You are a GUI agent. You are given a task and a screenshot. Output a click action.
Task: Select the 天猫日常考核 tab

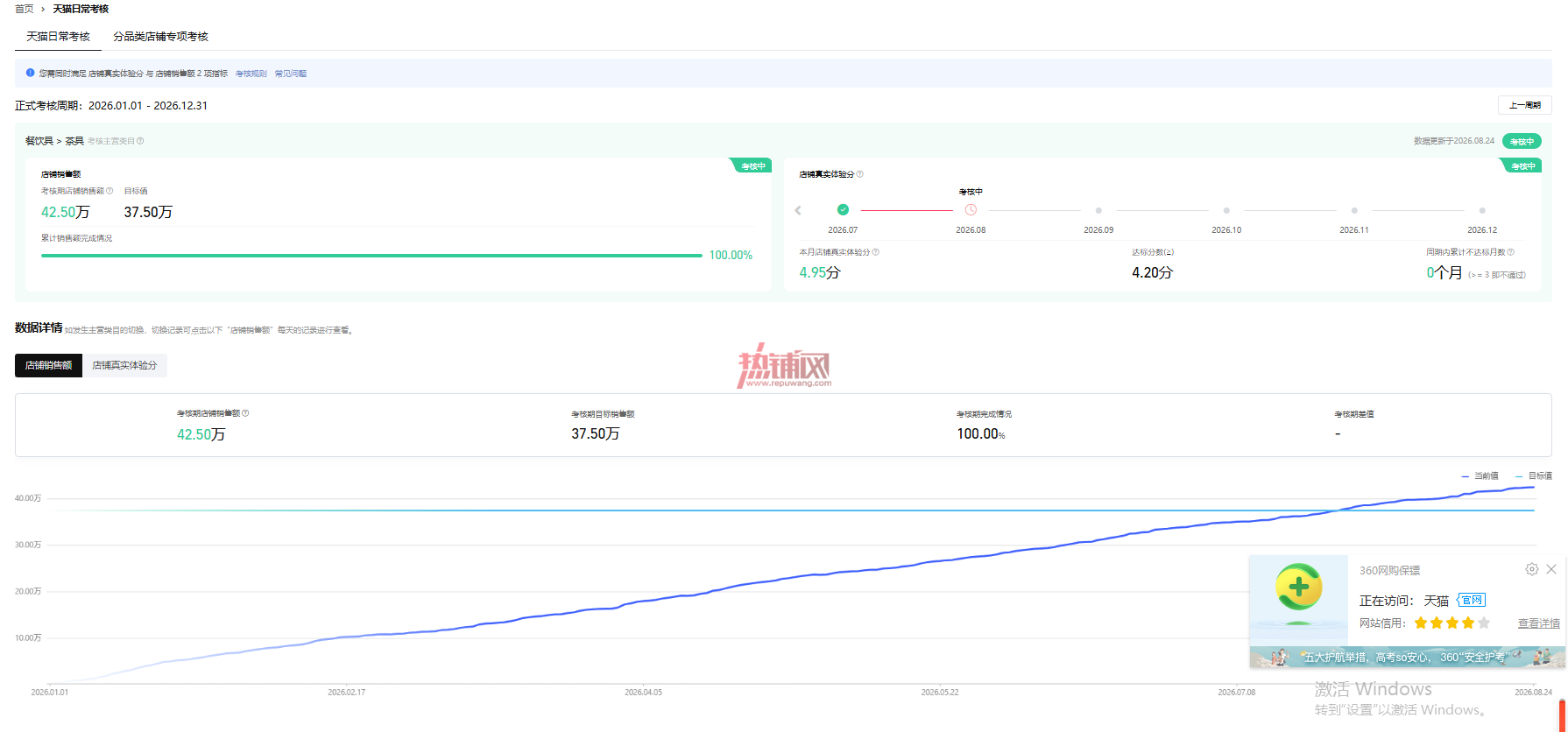click(x=58, y=37)
